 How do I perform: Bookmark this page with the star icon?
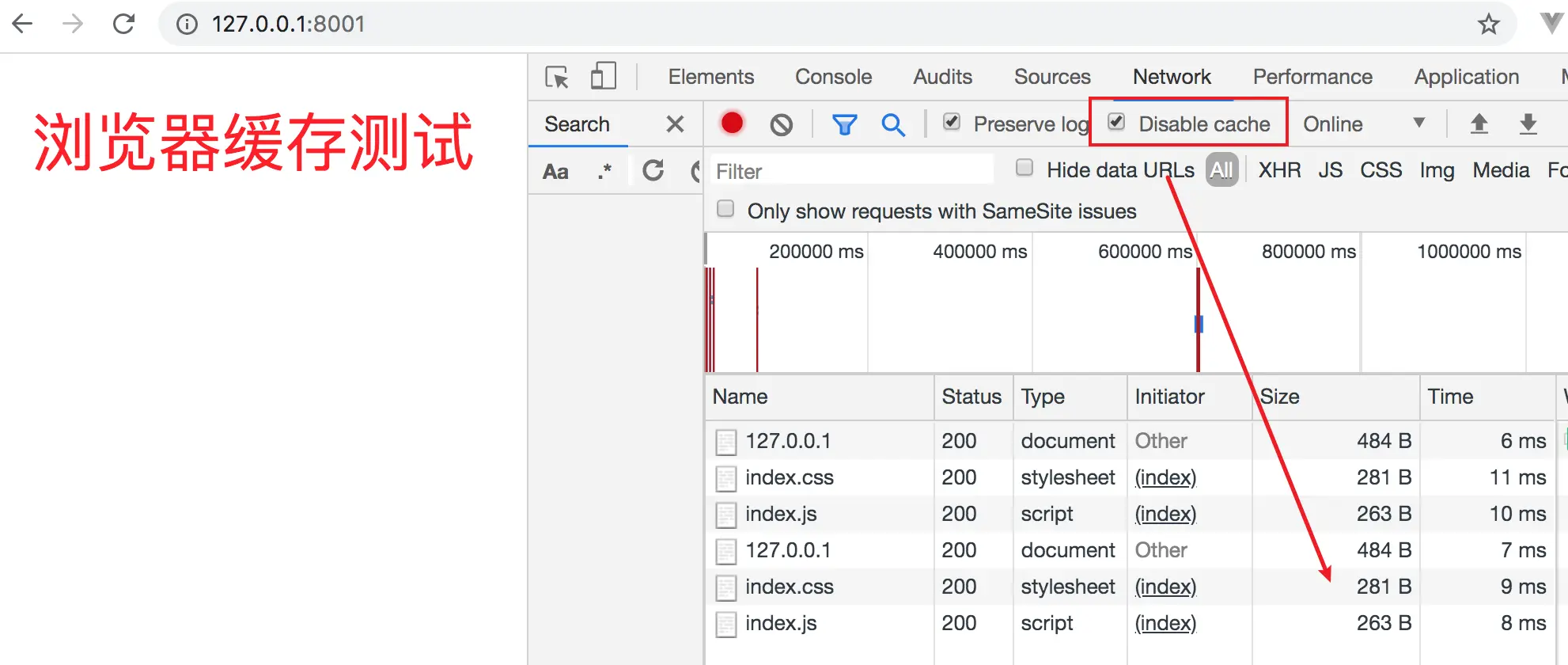pos(1488,25)
